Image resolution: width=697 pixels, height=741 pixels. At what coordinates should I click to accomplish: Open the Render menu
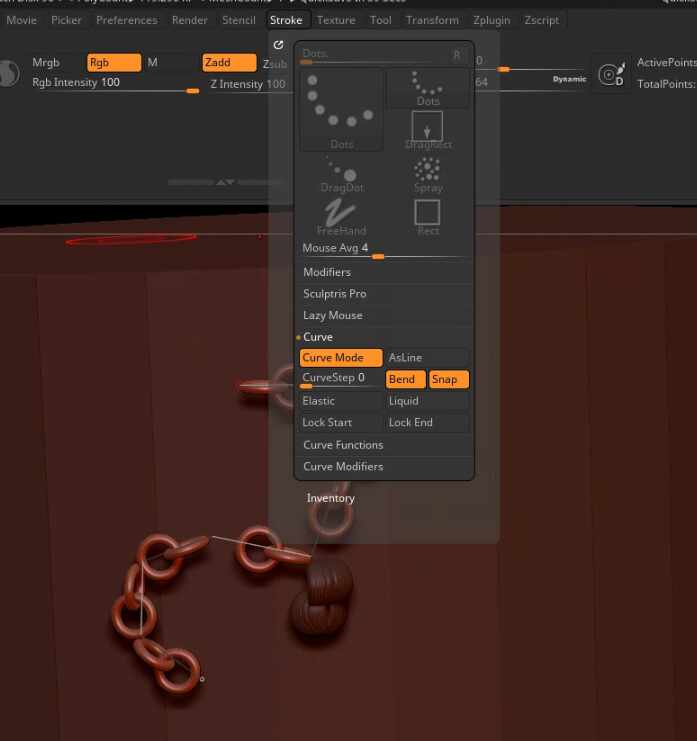(189, 20)
